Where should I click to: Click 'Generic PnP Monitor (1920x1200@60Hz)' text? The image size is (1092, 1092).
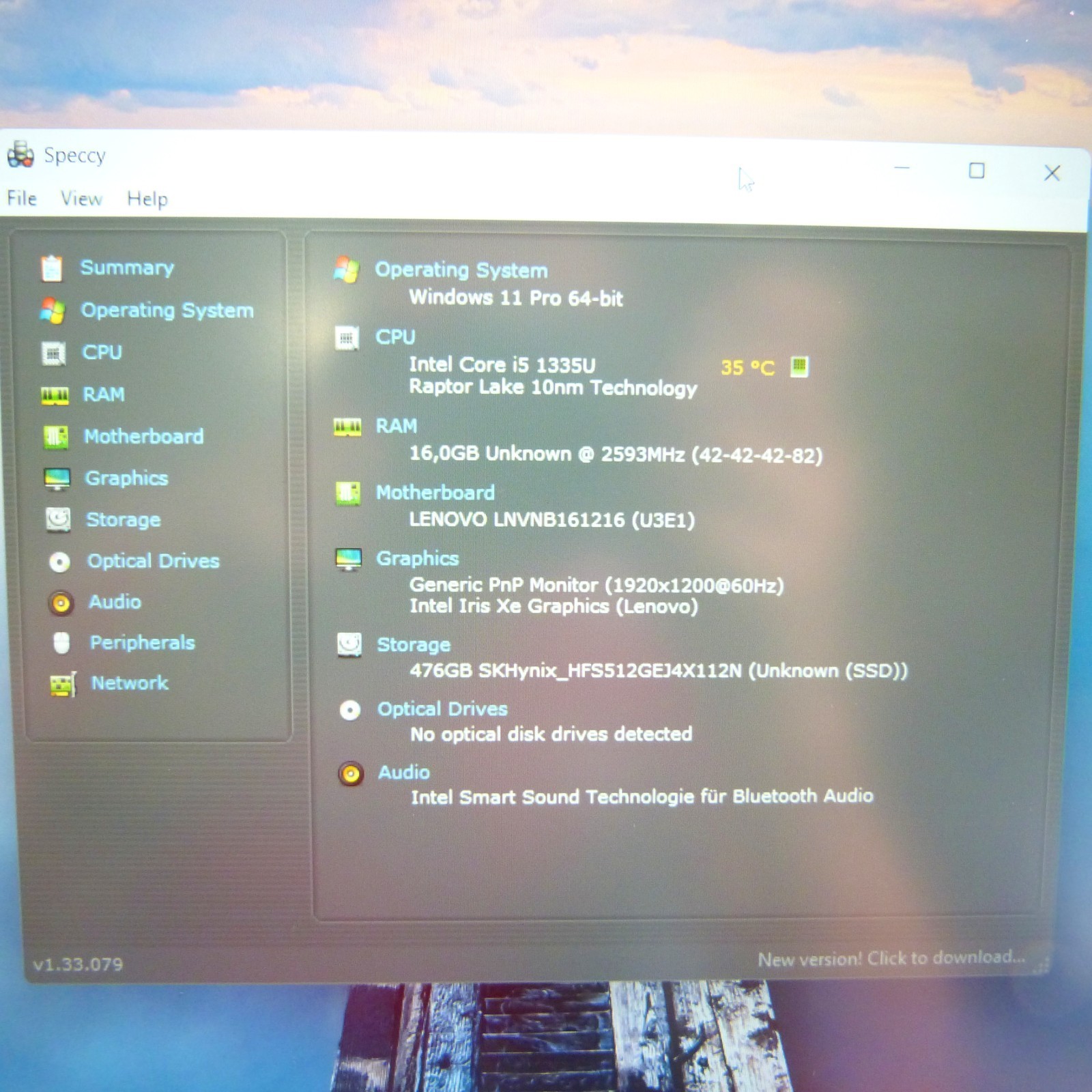(x=597, y=586)
